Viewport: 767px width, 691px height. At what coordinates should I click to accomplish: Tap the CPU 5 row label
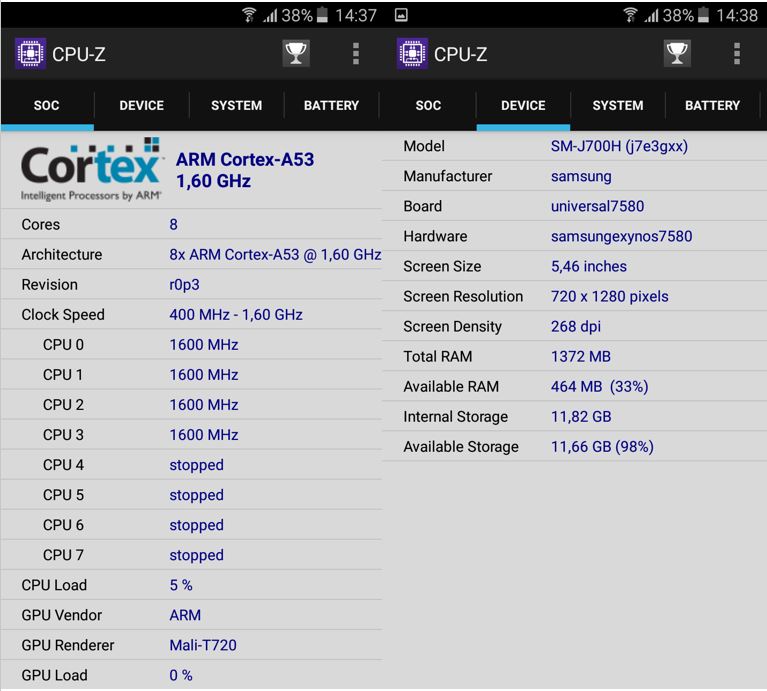coord(63,495)
